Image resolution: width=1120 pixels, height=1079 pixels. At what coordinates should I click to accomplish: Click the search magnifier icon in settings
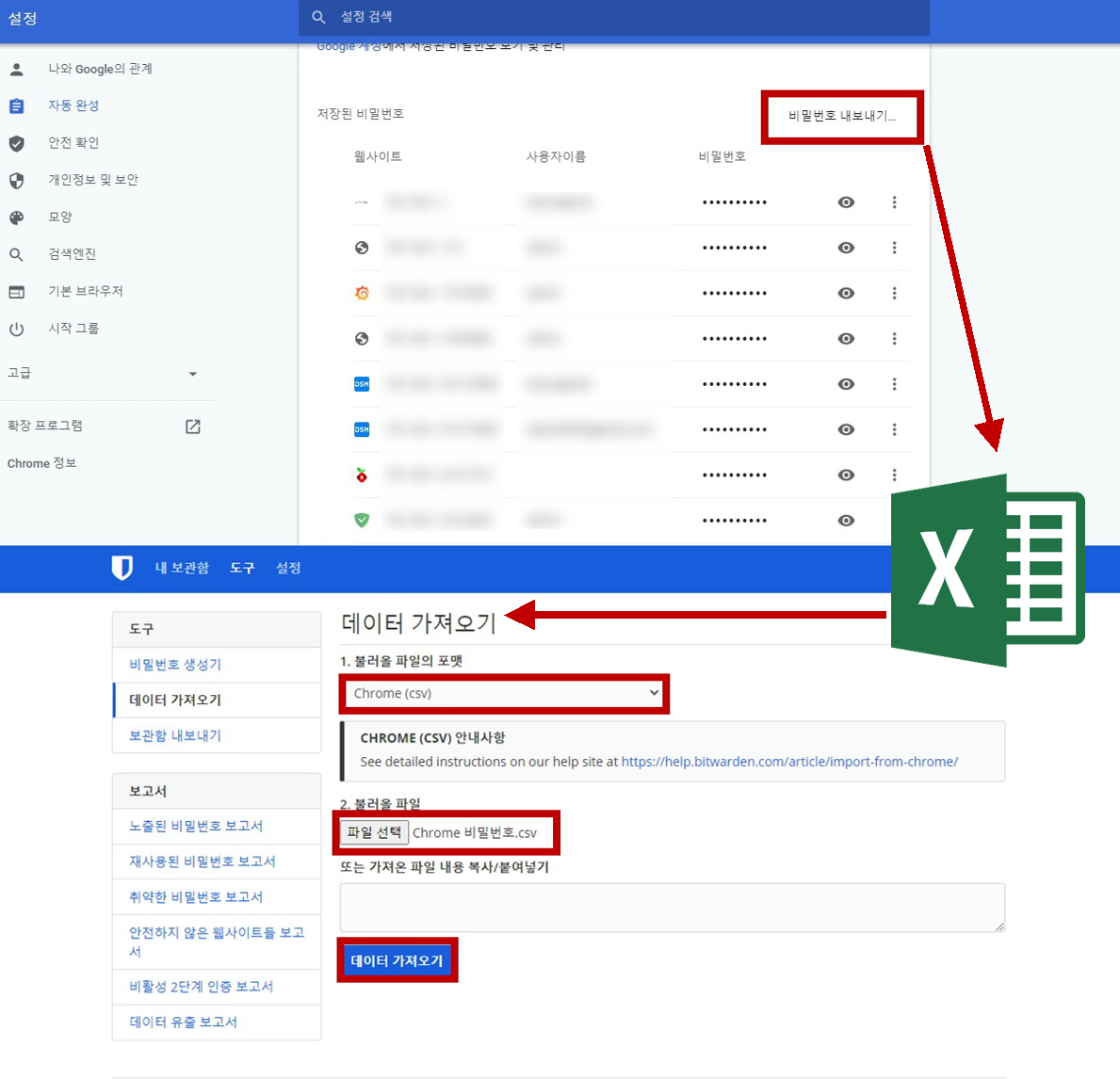tap(318, 16)
